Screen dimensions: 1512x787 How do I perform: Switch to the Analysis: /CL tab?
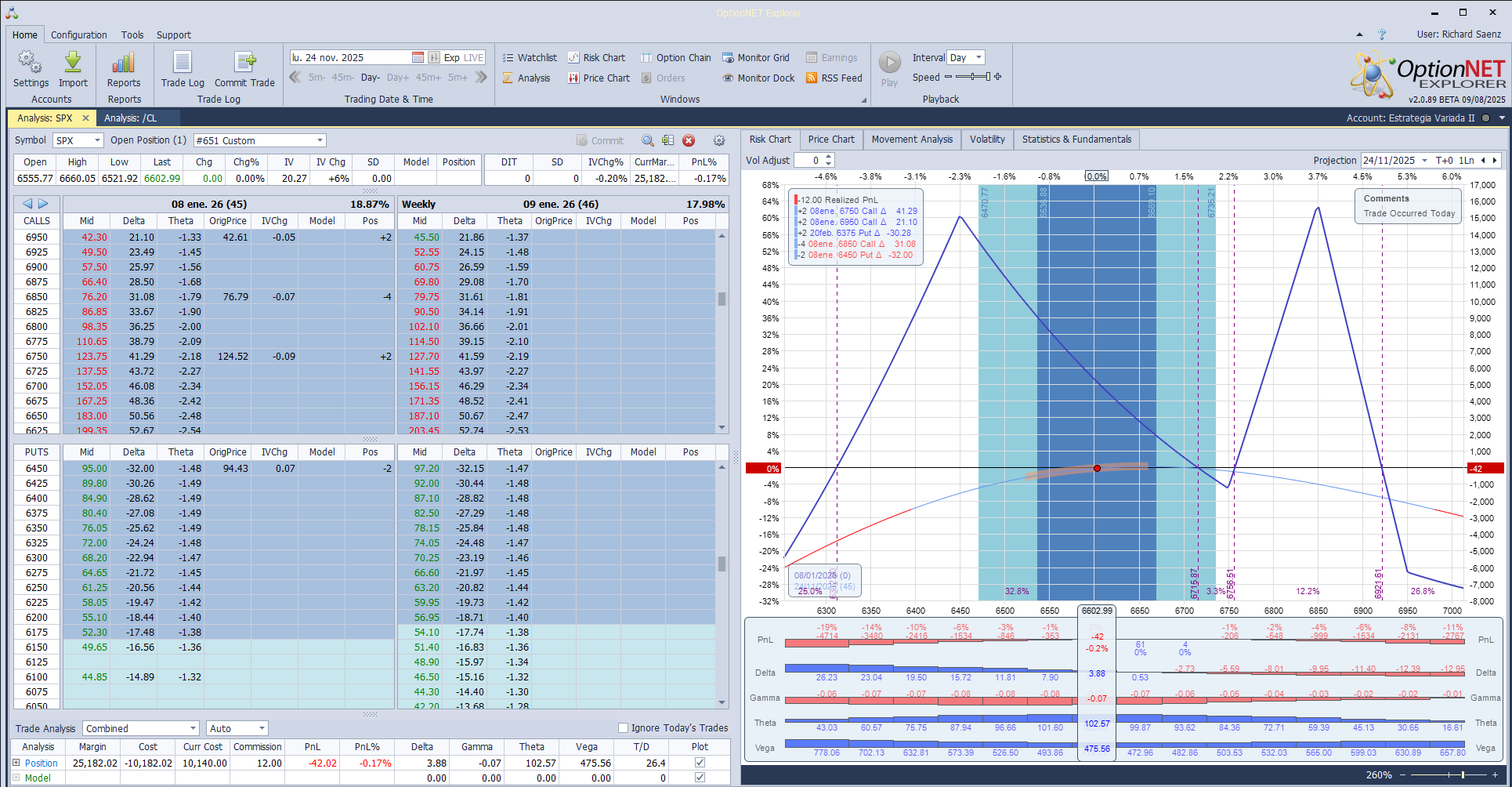click(130, 118)
